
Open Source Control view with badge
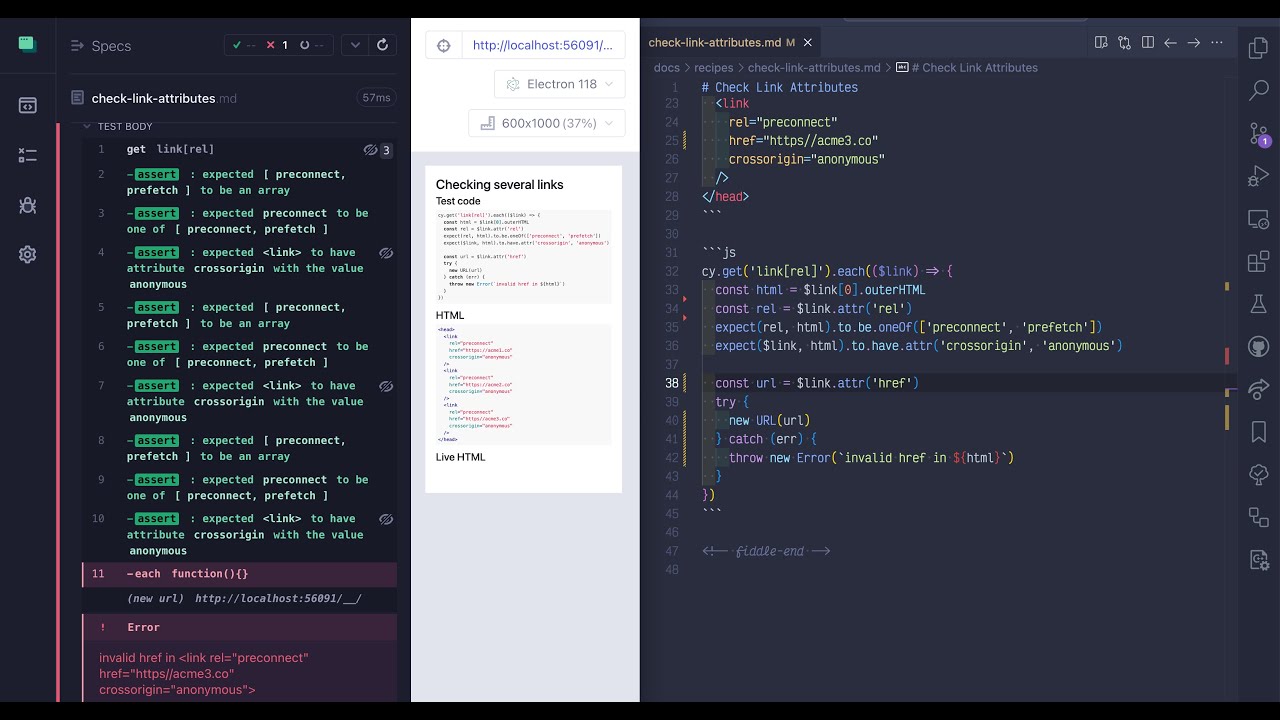coord(1259,133)
